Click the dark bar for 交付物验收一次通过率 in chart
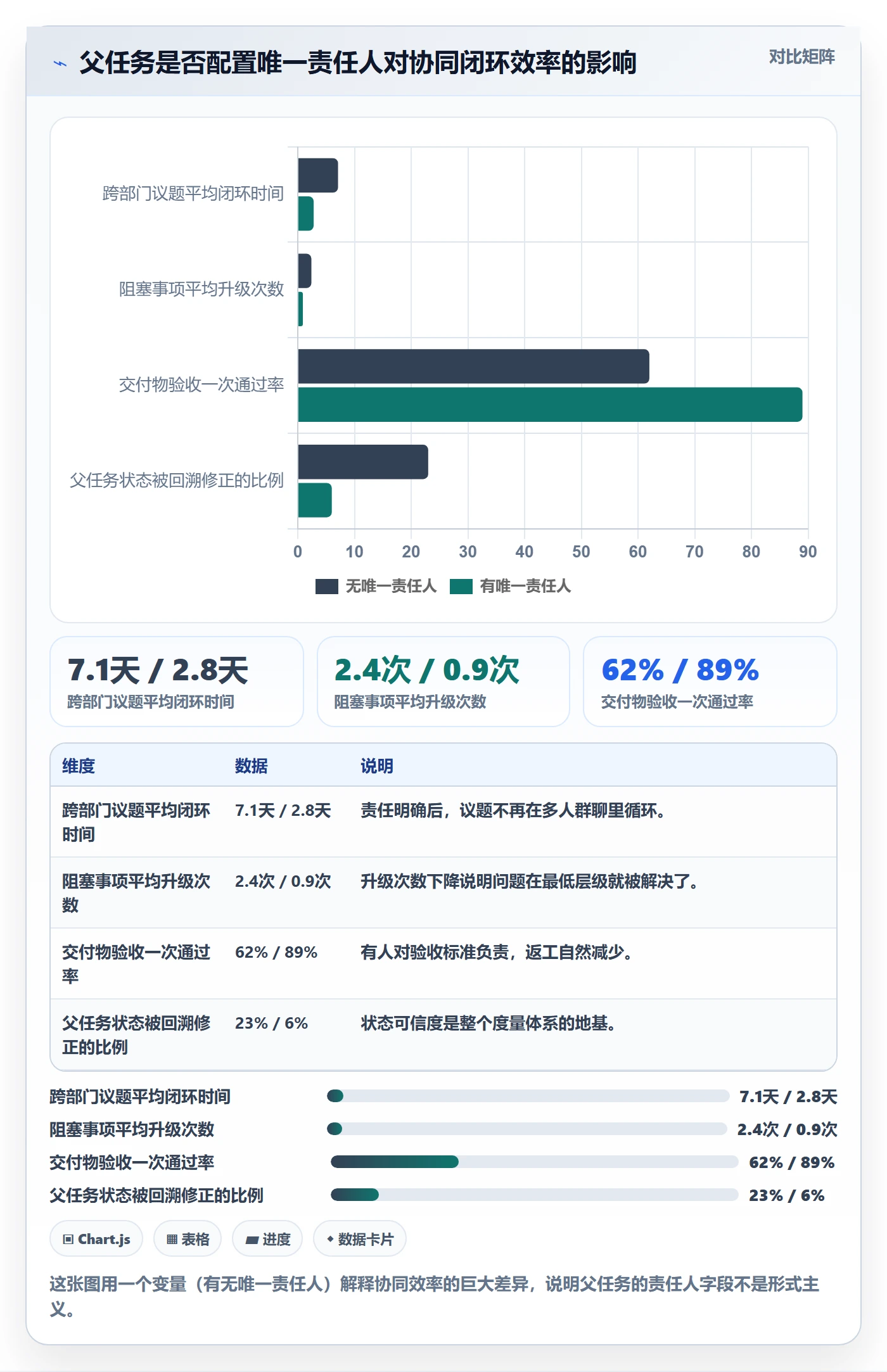The width and height of the screenshot is (887, 1372). pyautogui.click(x=473, y=366)
